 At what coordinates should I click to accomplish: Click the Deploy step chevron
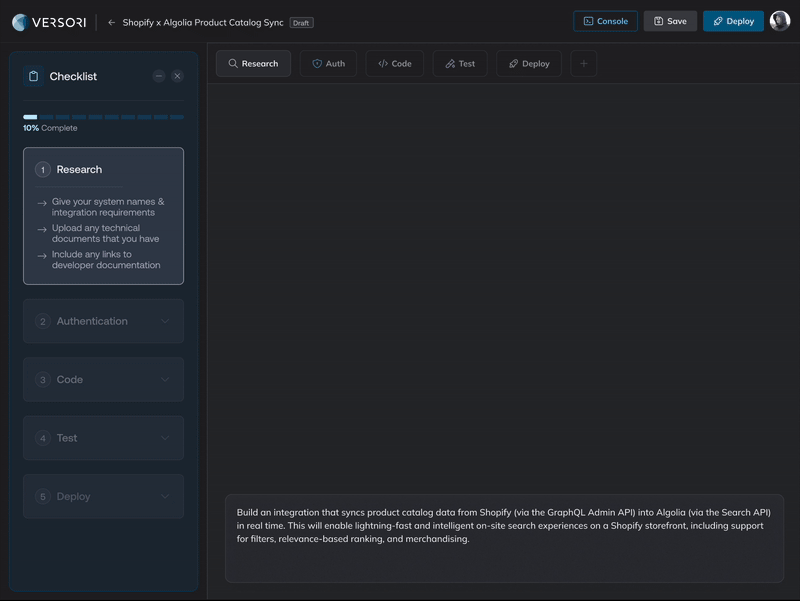(x=165, y=496)
